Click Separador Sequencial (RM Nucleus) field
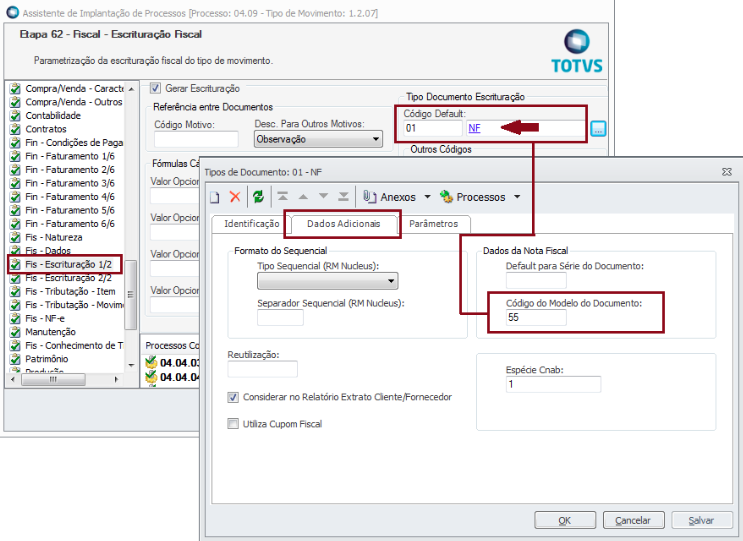This screenshot has height=541, width=743. (280, 317)
